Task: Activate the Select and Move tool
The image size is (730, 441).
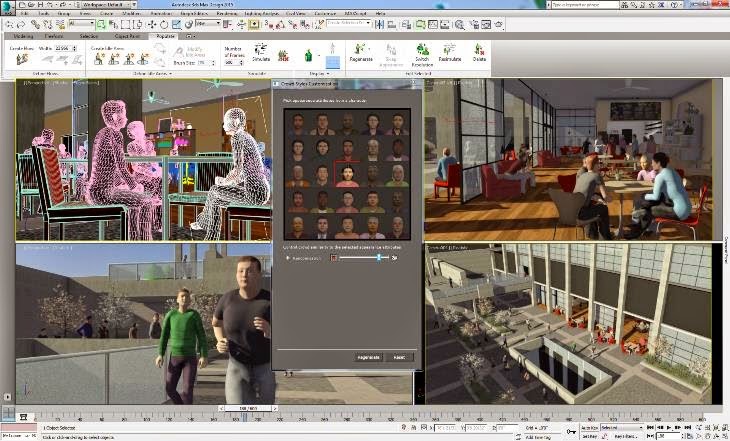Action: coord(152,25)
